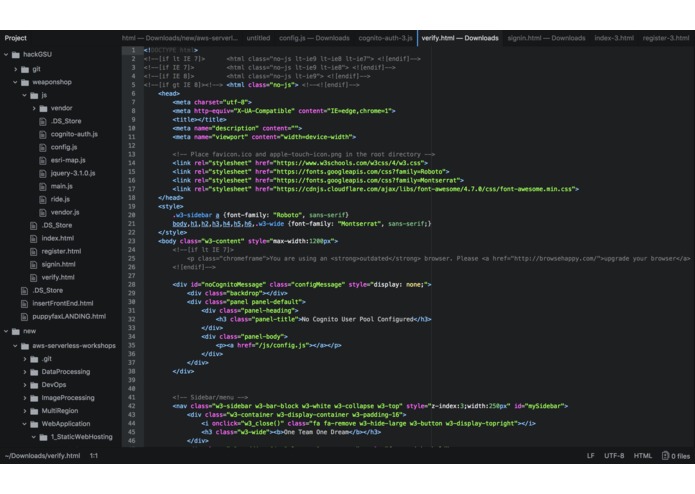Screen dimensions: 695x494
Task: Click the 1_StaticWebHosting folder icon
Action: [x=43, y=437]
